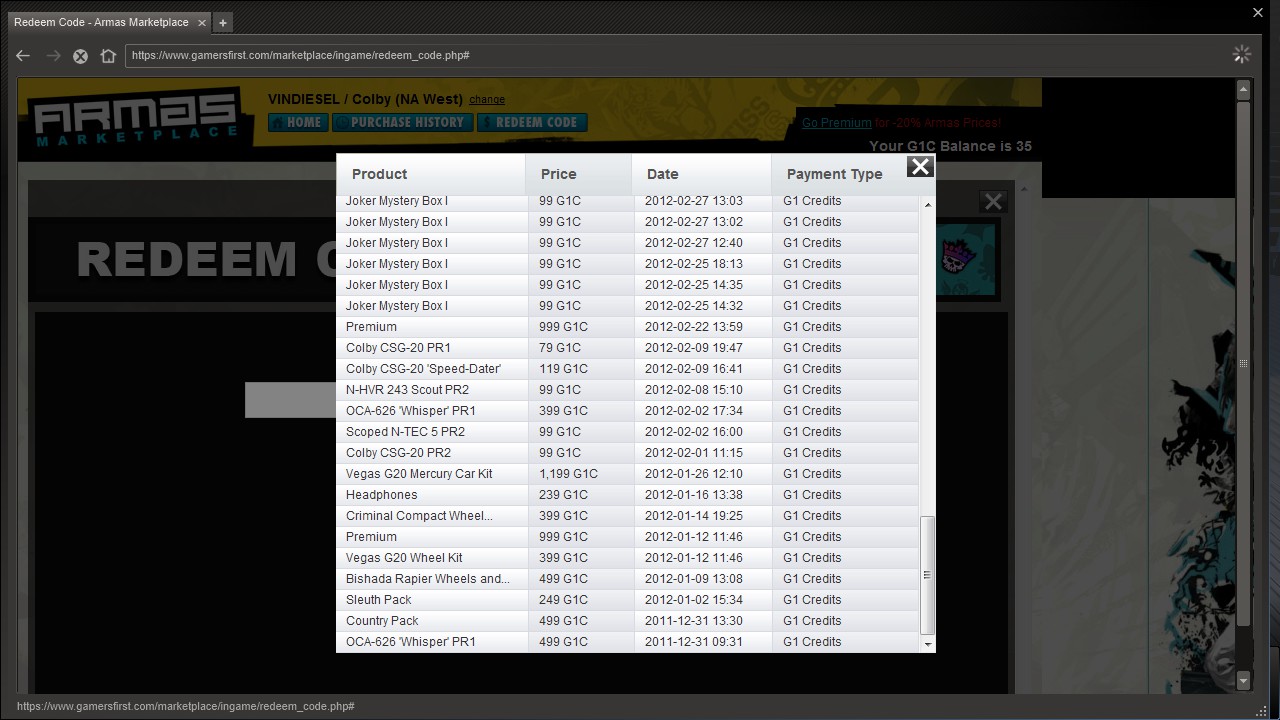
Task: Go back with browser back arrow
Action: (23, 56)
